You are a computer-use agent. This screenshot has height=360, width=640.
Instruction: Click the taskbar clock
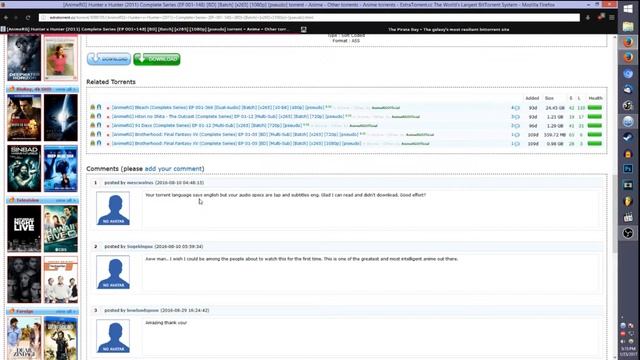(x=629, y=351)
